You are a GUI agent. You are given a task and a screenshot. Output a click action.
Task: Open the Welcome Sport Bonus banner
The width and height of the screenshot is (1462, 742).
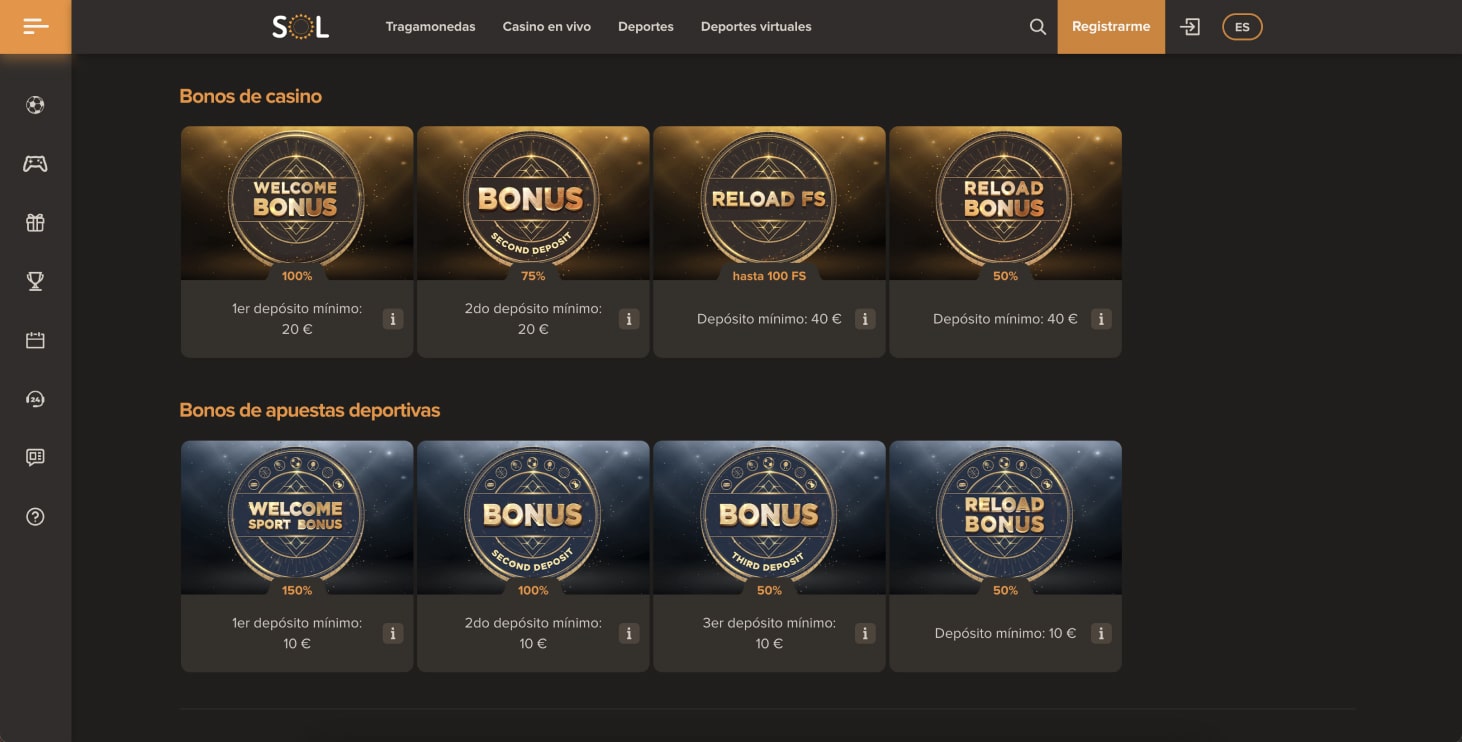pyautogui.click(x=297, y=517)
